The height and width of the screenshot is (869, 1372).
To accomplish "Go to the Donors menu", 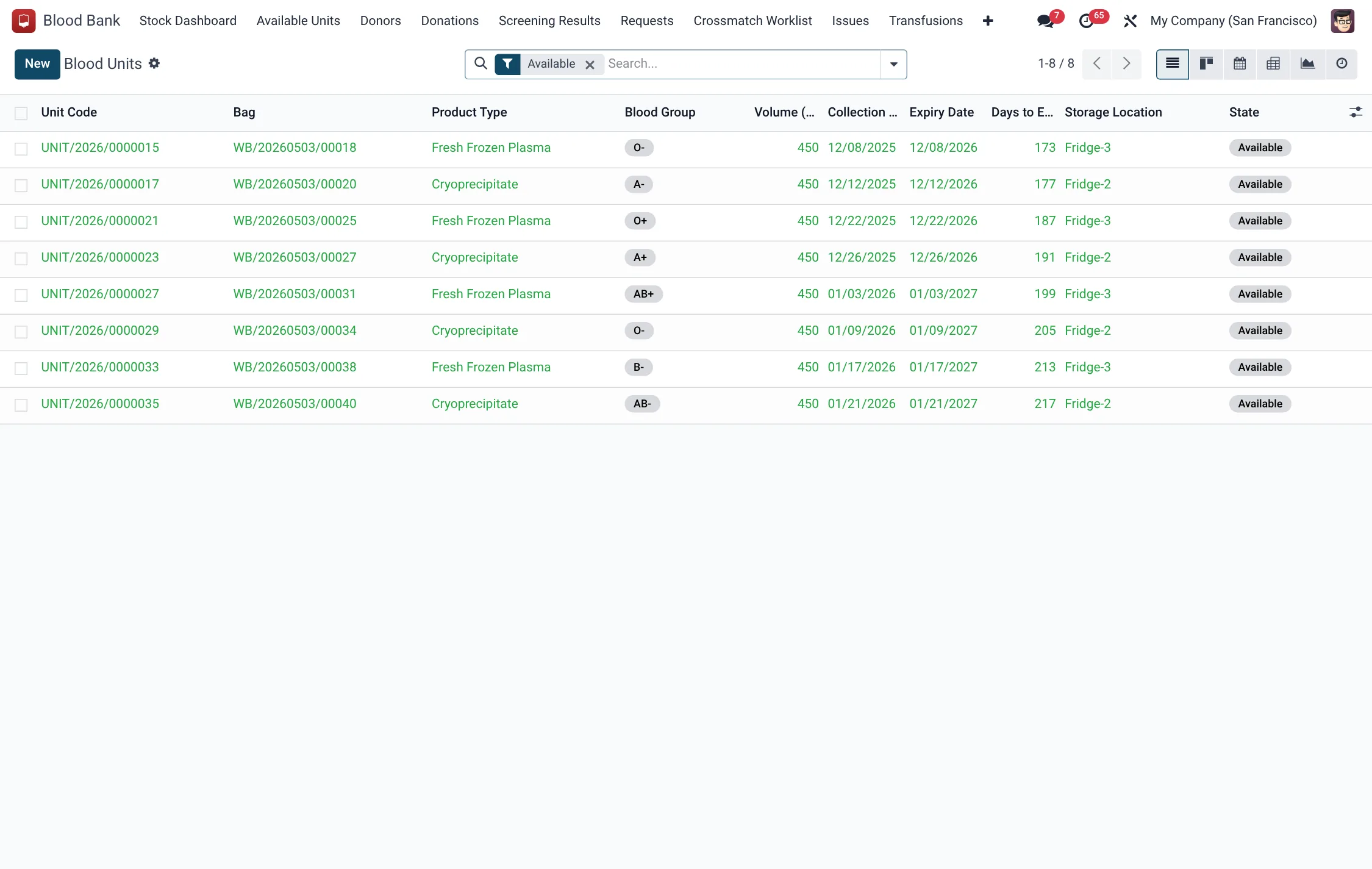I will pyautogui.click(x=381, y=21).
